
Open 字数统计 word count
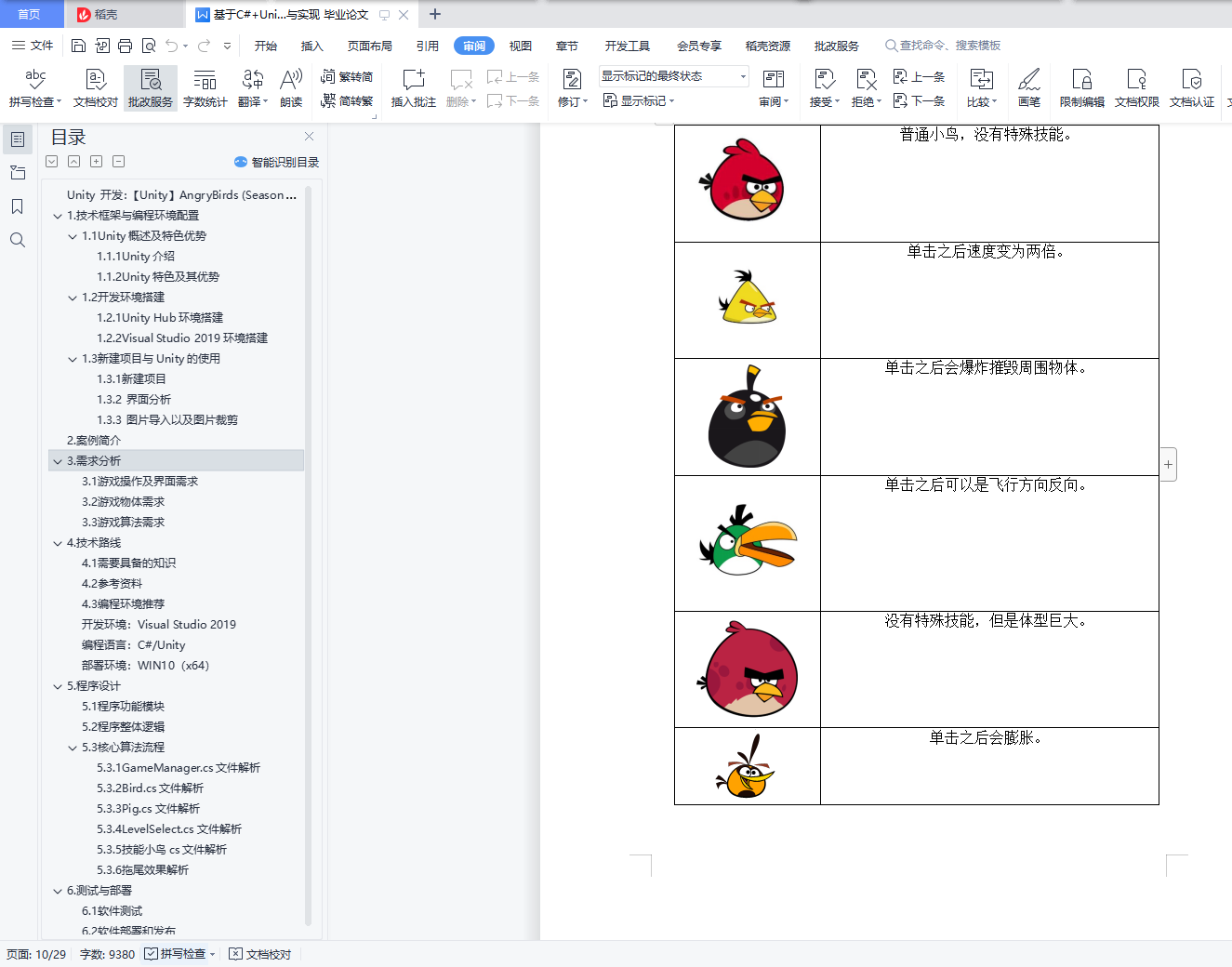pyautogui.click(x=205, y=88)
